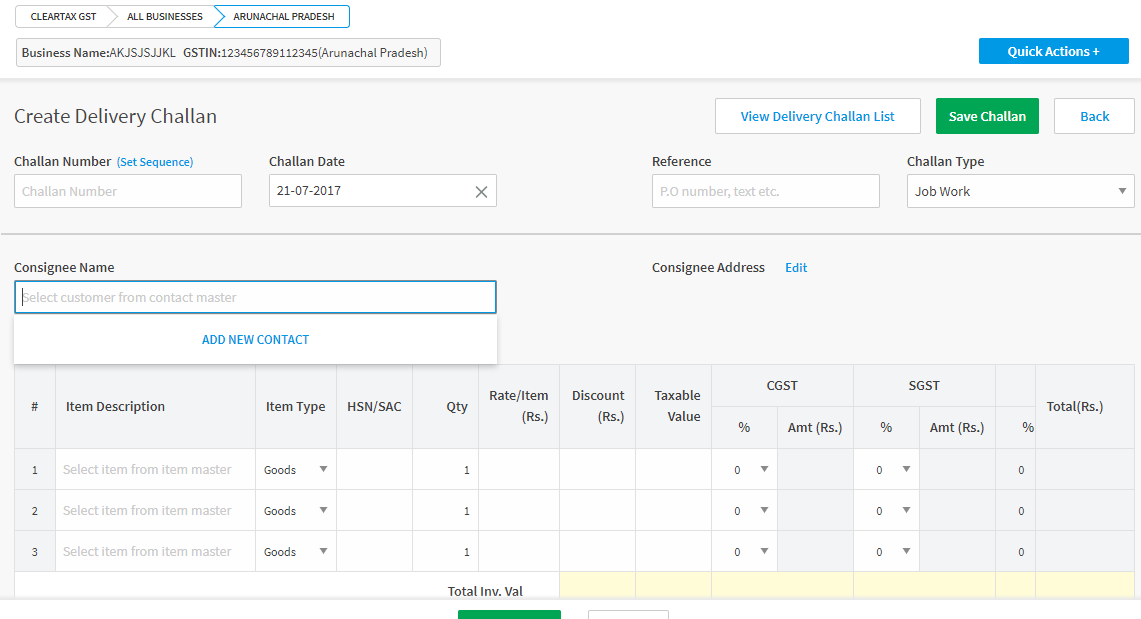This screenshot has height=619, width=1141.
Task: Clear the Challan Date field
Action: (x=481, y=190)
